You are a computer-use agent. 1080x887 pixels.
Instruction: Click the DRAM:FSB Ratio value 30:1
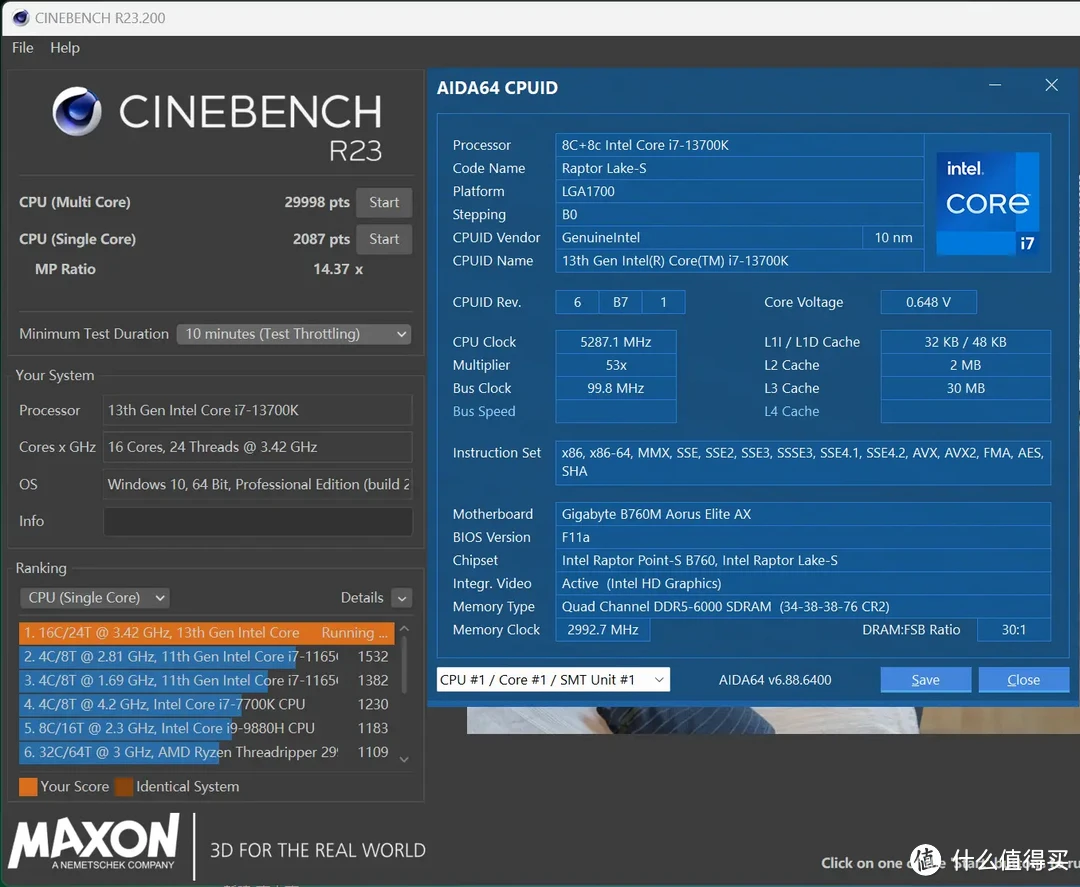coord(1014,630)
